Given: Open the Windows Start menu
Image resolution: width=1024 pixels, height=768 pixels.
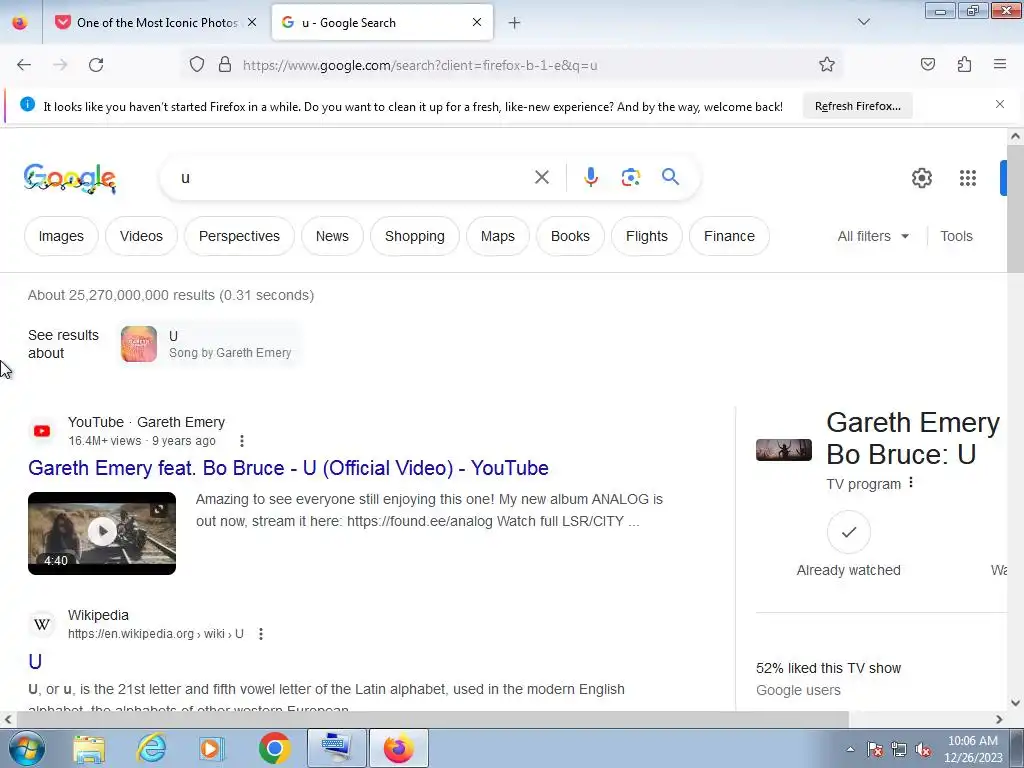Looking at the screenshot, I should [x=27, y=748].
